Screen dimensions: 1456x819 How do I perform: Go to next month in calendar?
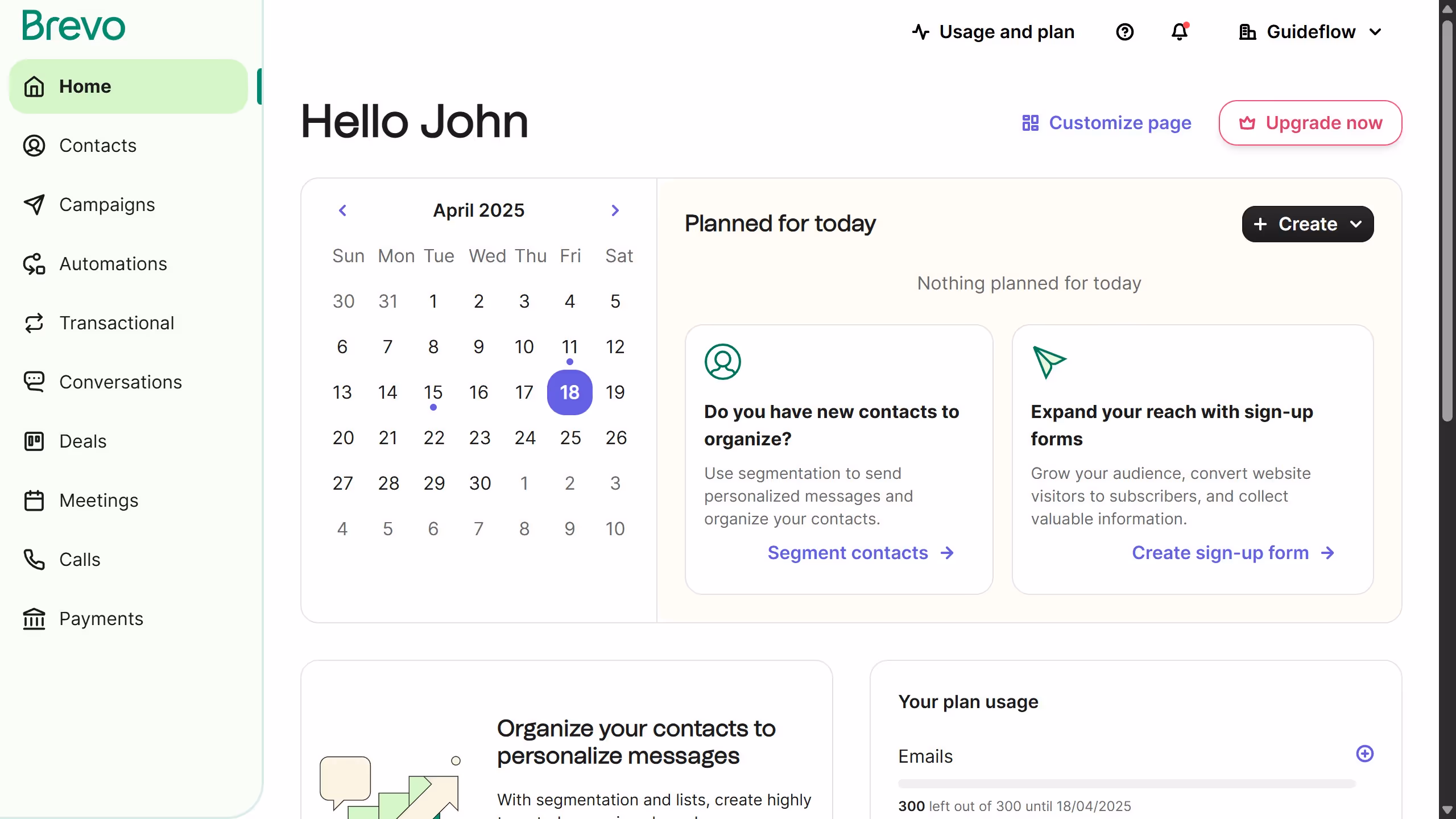615,210
